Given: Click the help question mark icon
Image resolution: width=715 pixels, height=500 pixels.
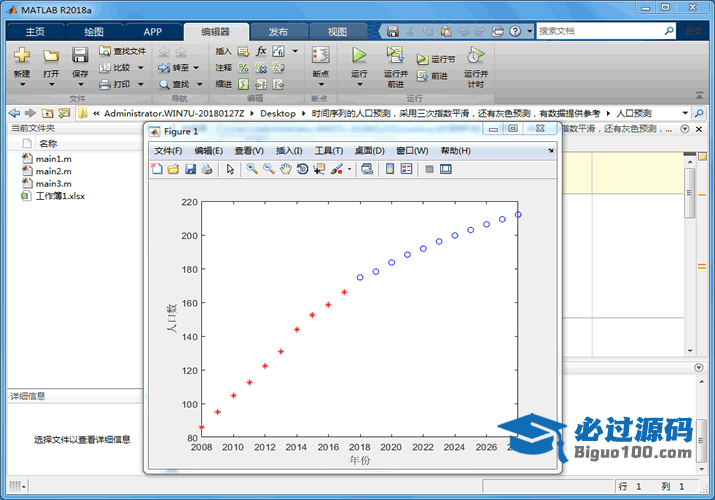Looking at the screenshot, I should click(x=515, y=31).
